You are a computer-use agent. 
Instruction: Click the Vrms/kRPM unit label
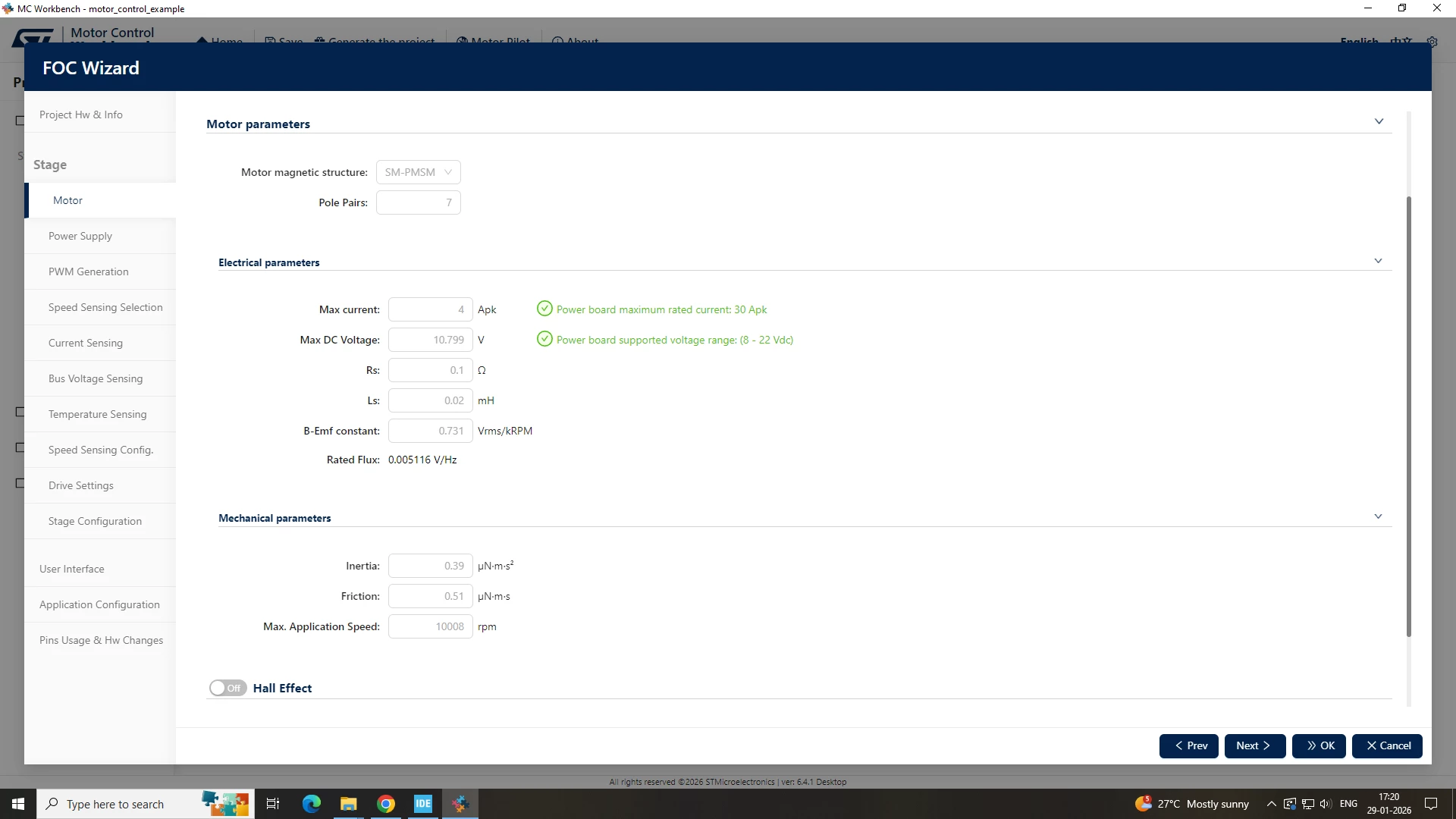(x=505, y=431)
